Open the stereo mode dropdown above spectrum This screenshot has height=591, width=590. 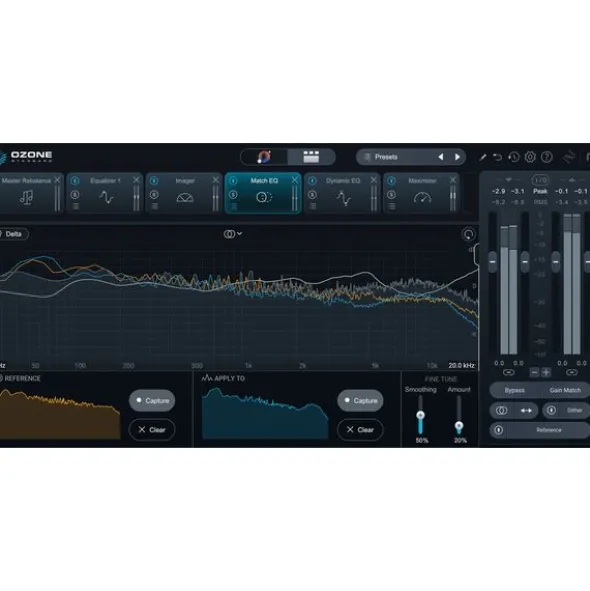(x=233, y=234)
